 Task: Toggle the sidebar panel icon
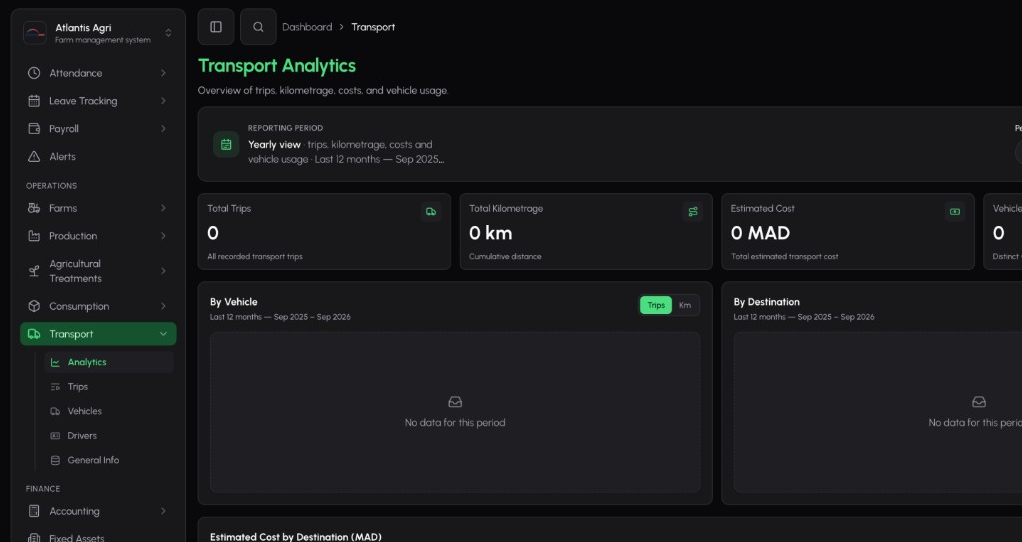pyautogui.click(x=216, y=27)
